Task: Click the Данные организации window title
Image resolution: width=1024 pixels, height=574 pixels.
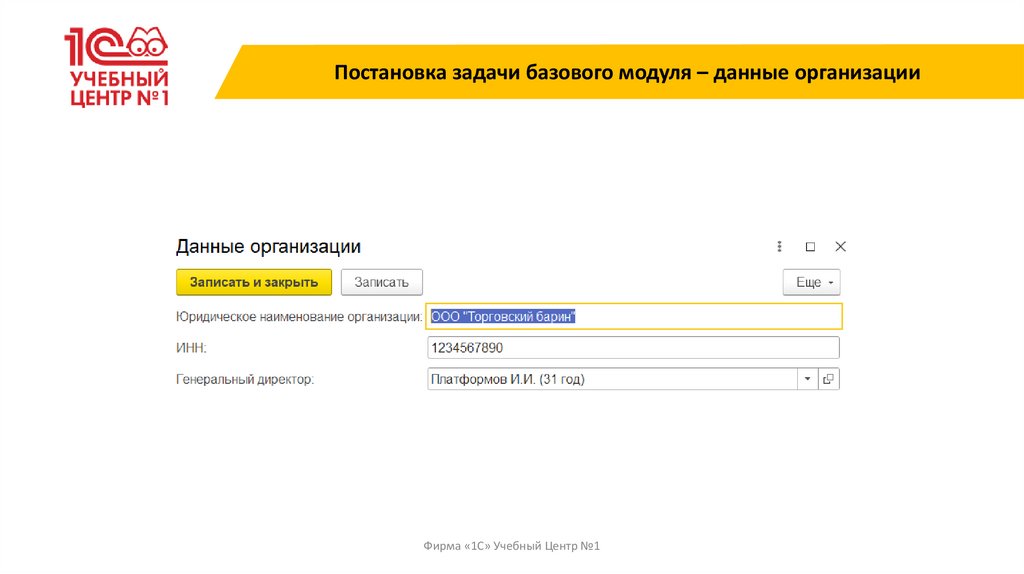Action: (x=268, y=246)
